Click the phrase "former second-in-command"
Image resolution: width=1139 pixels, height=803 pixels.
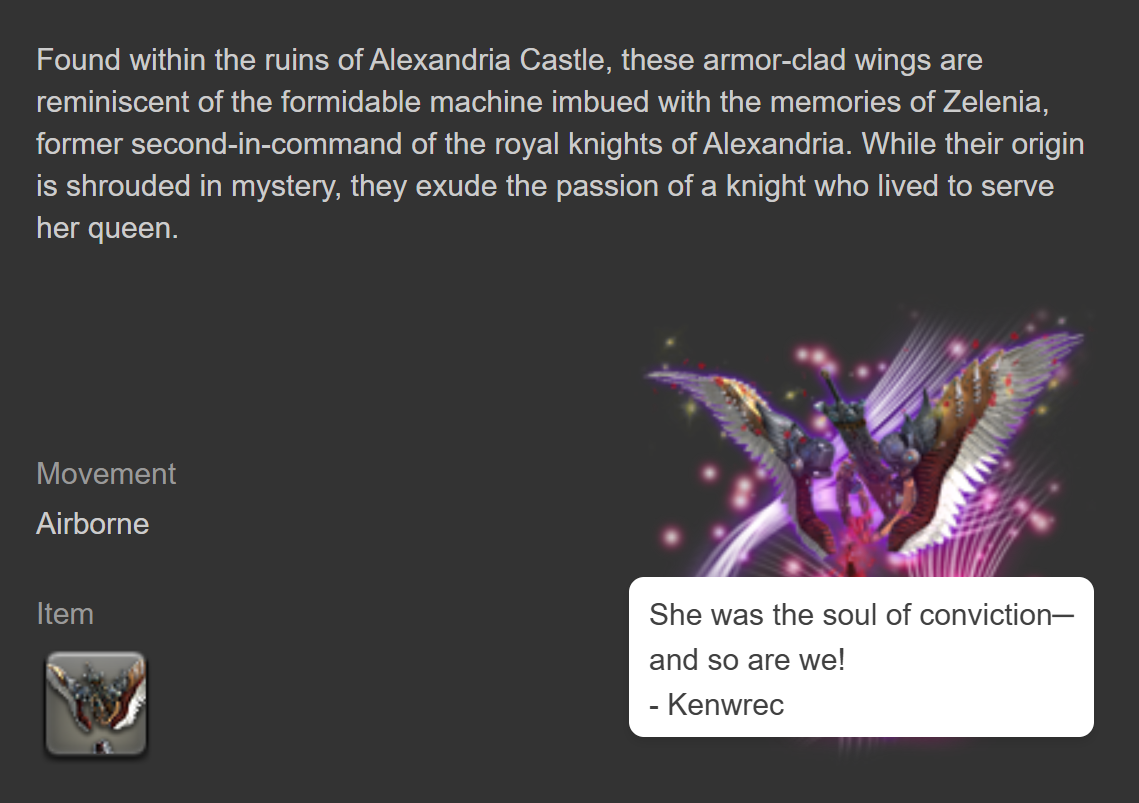(219, 144)
